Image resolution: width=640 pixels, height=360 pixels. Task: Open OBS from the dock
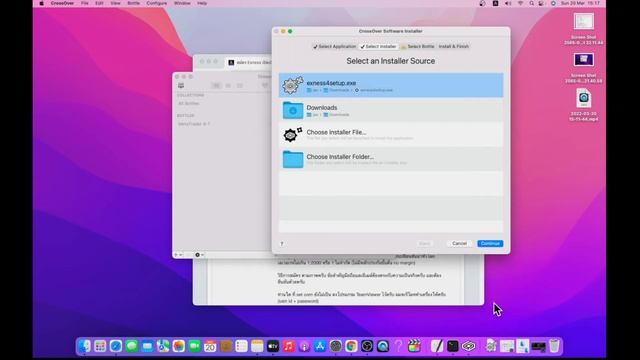coord(367,346)
